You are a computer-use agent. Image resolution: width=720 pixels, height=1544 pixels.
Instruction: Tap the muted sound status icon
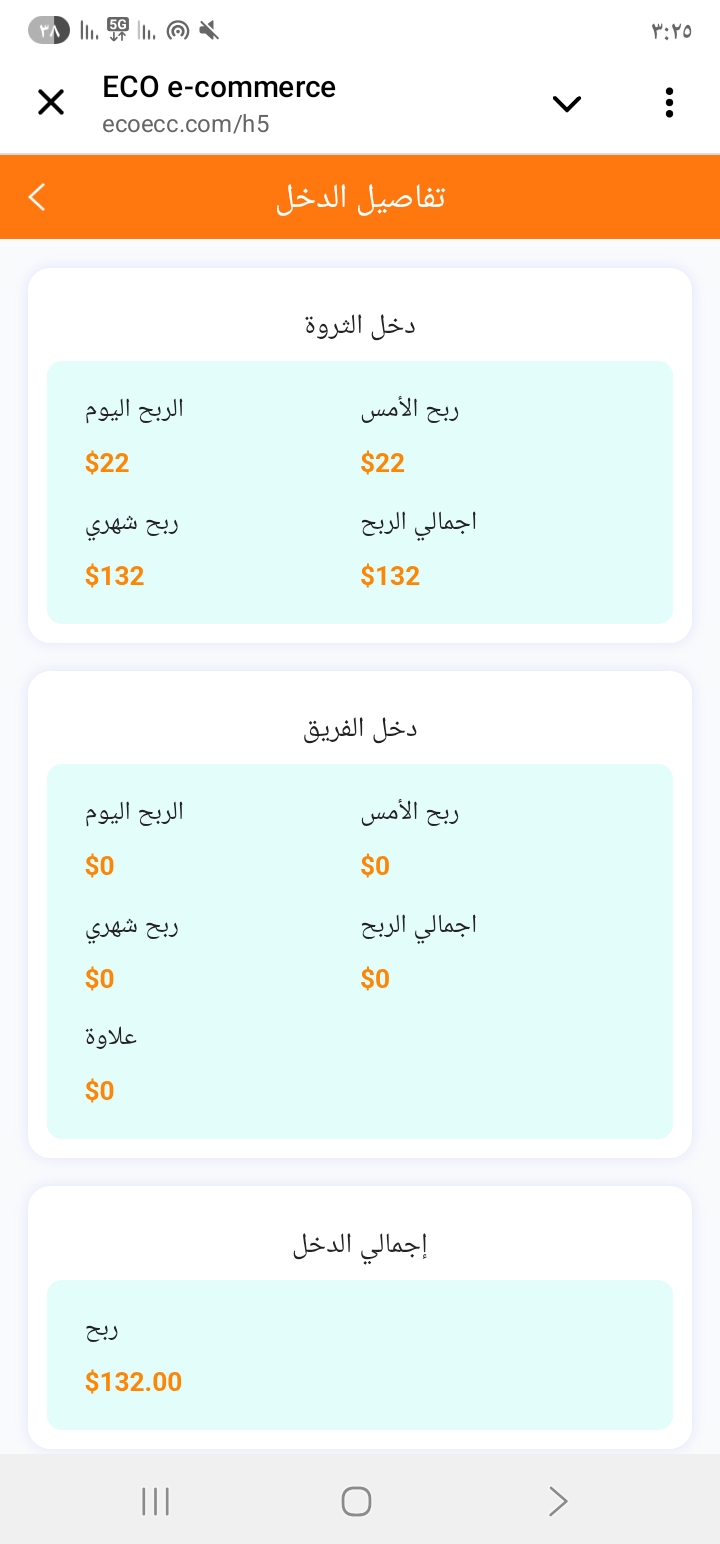pos(208,31)
